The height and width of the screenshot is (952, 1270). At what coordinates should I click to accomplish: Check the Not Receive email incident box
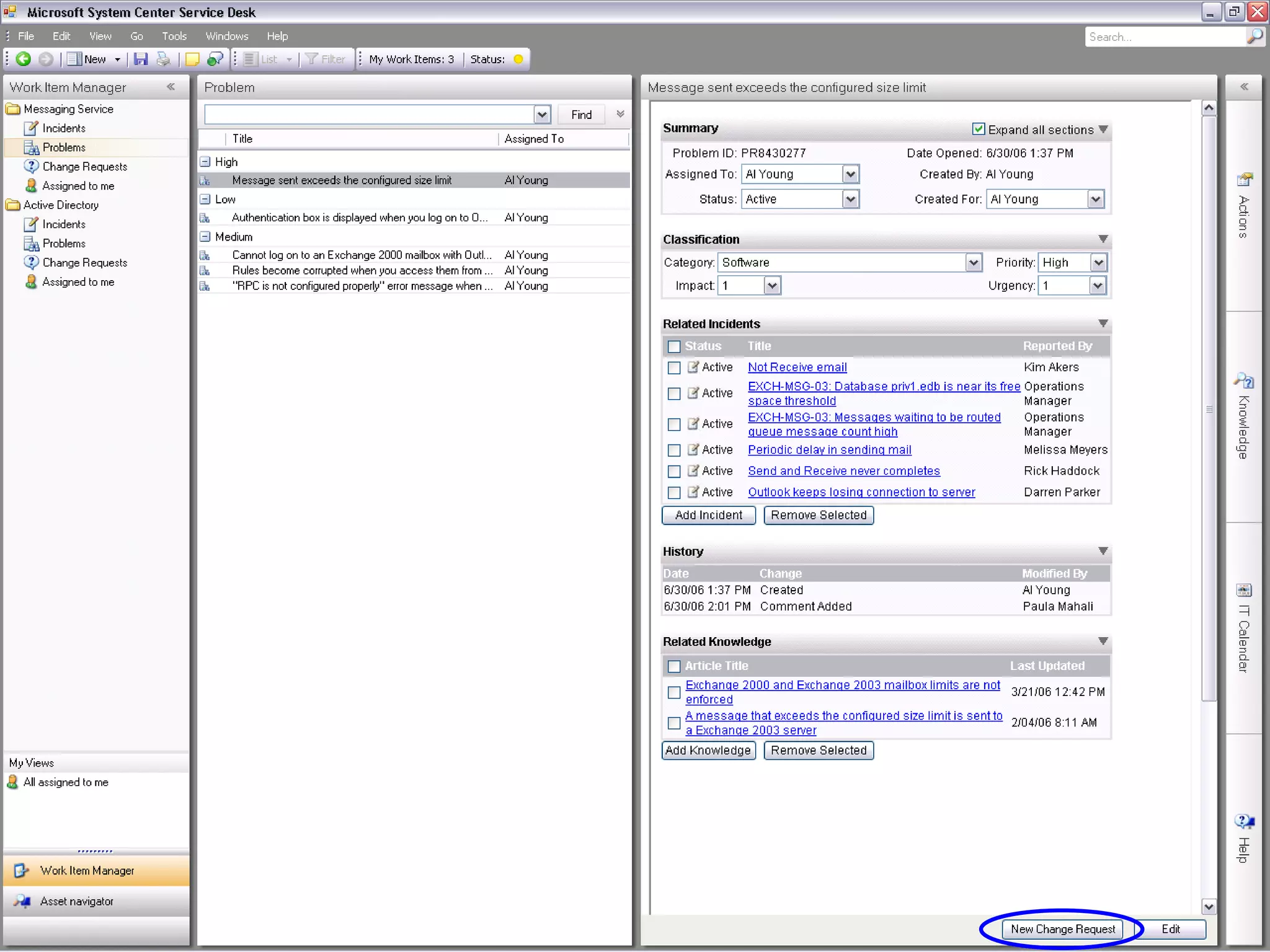point(674,368)
